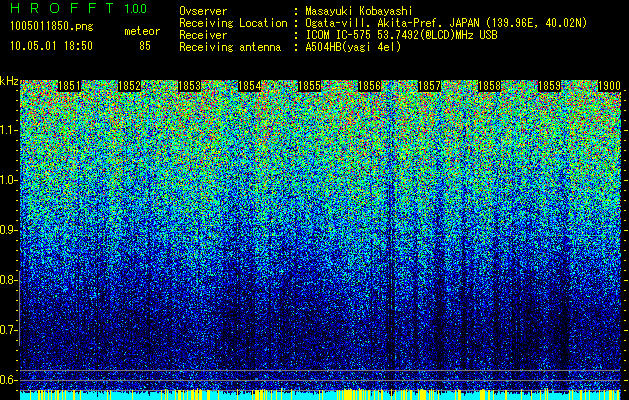629x400 pixels.
Task: Click the HROFFT 1.0.0 title text
Action: point(79,8)
